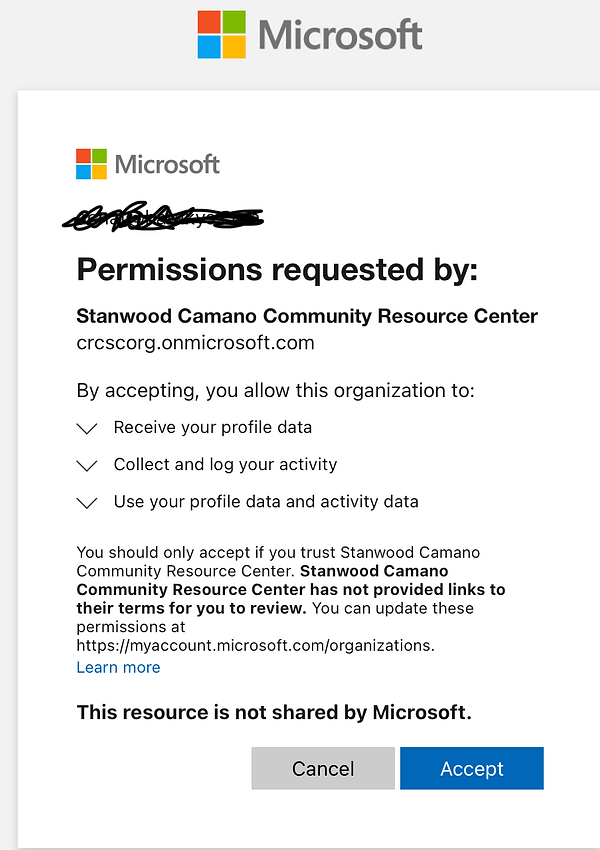Select the Microsoft branding above Permissions requested

pos(147,163)
